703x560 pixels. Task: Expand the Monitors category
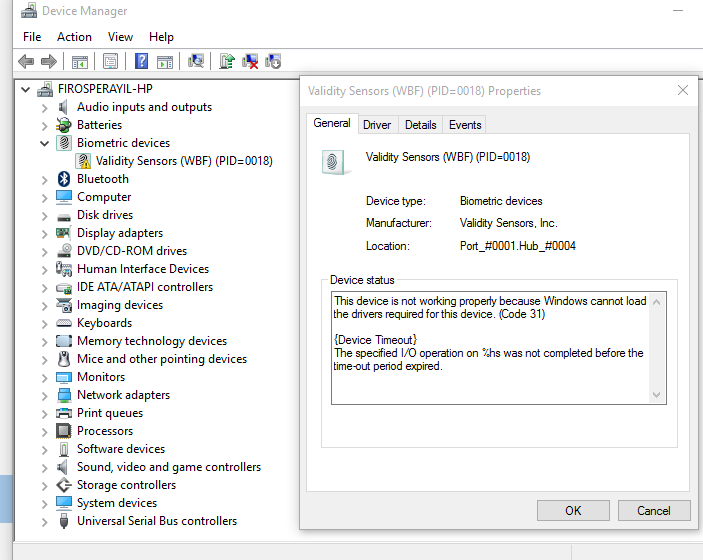44,378
